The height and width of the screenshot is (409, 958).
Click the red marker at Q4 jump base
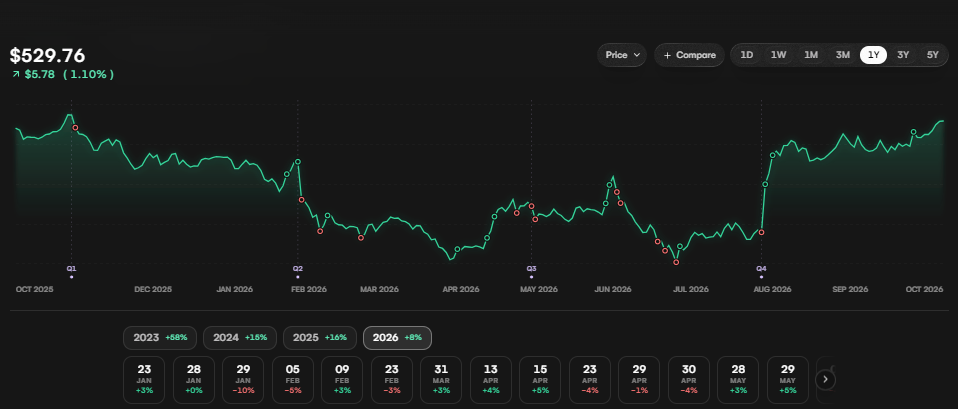point(762,232)
